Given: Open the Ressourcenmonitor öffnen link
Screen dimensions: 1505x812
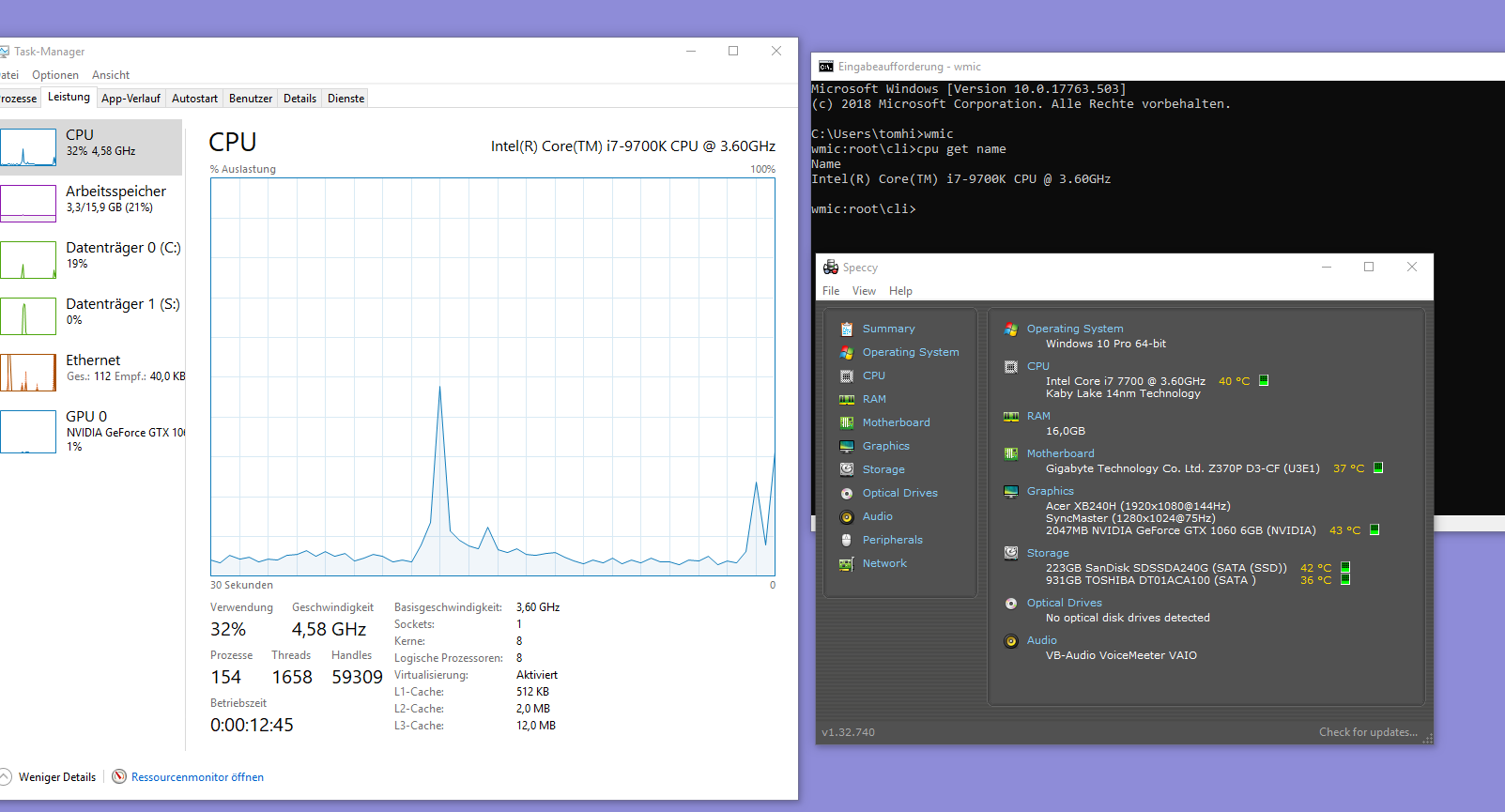Looking at the screenshot, I should (197, 777).
